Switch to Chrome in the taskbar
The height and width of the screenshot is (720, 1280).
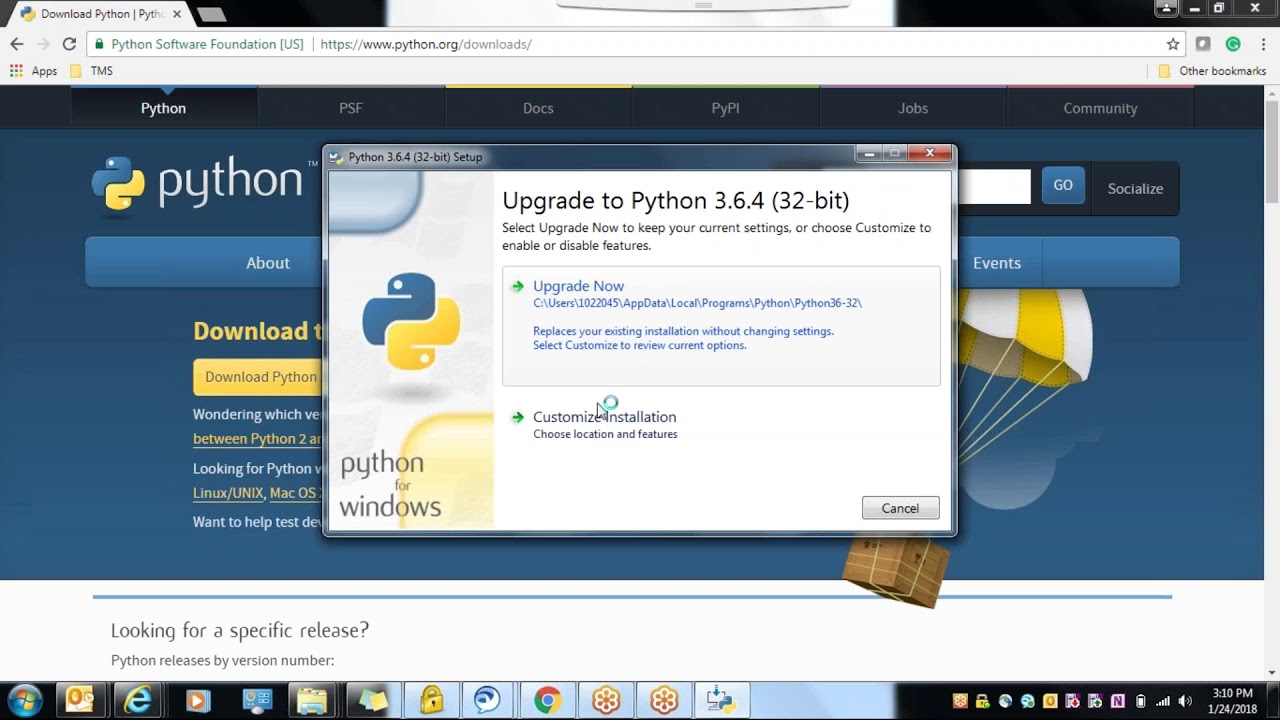(547, 700)
